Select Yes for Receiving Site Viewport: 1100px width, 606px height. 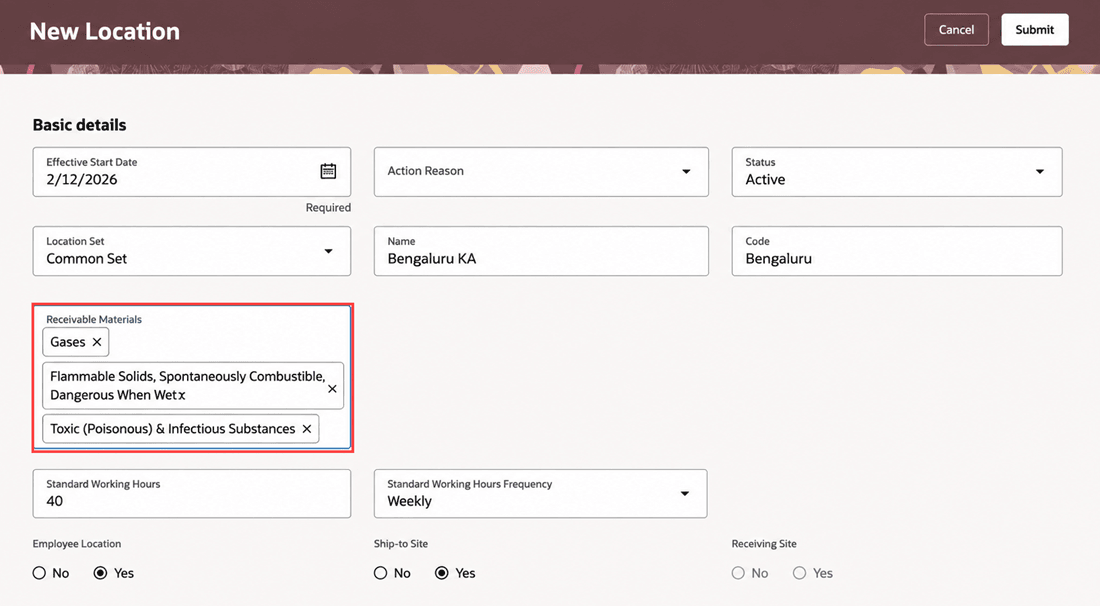[799, 573]
